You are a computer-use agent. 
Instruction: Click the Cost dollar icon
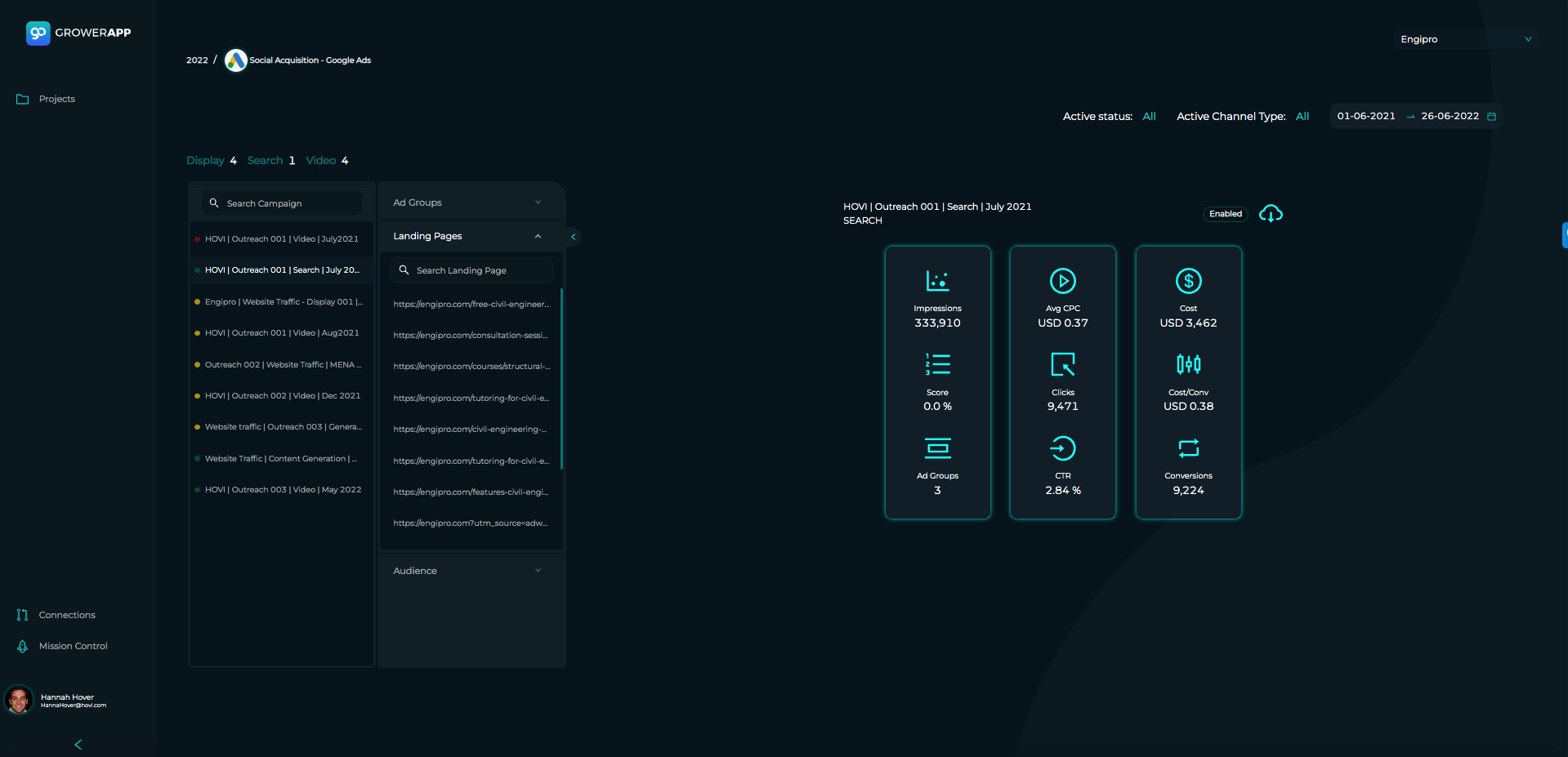[x=1188, y=281]
